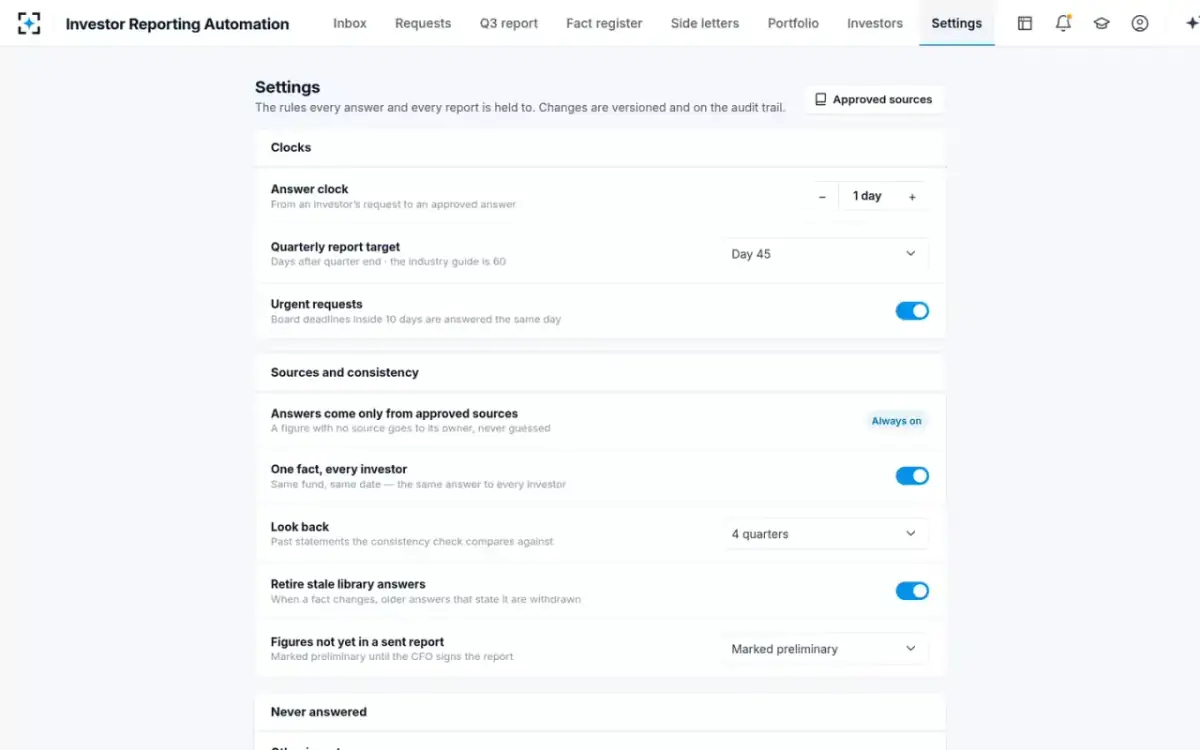Click the "Retire stale library answers" label
Image resolution: width=1200 pixels, height=750 pixels.
348,584
